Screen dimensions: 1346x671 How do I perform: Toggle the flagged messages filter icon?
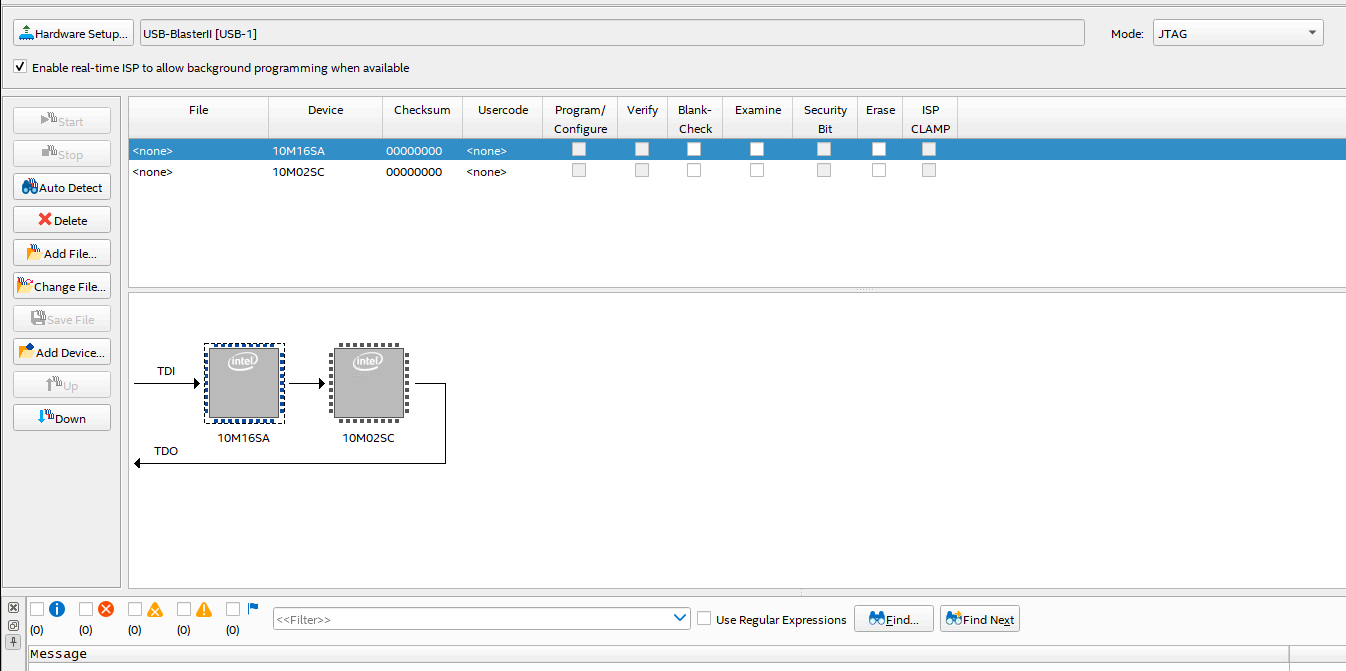pos(253,607)
